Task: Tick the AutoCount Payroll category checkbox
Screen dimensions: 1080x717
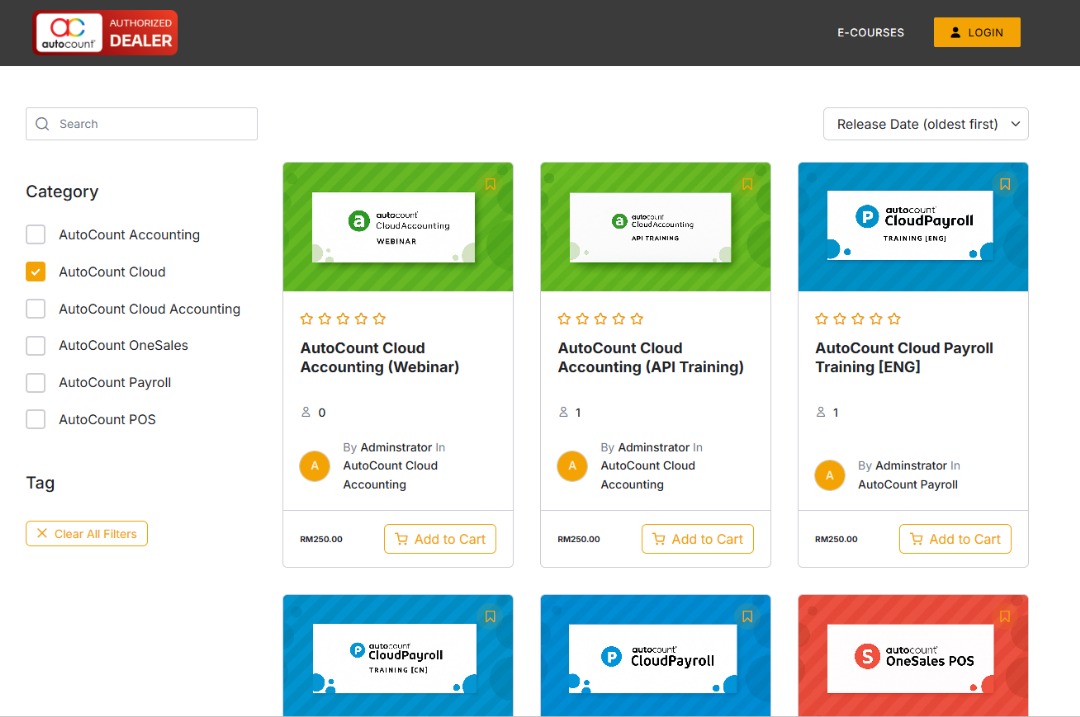Action: (36, 383)
